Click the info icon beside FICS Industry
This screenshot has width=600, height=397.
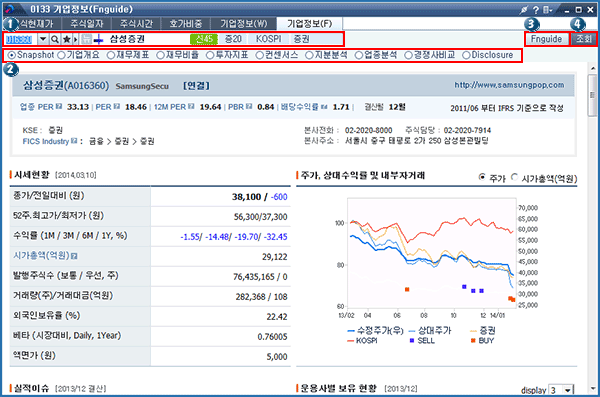tap(74, 141)
